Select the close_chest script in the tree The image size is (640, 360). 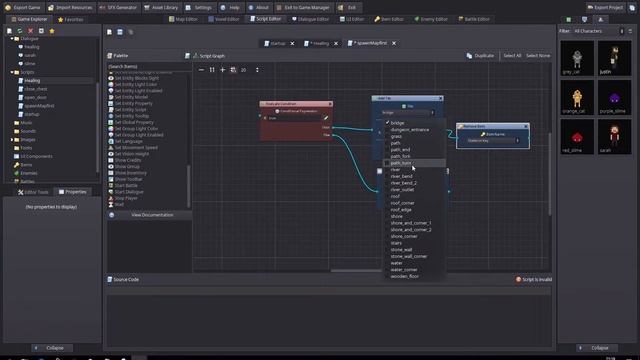36,89
